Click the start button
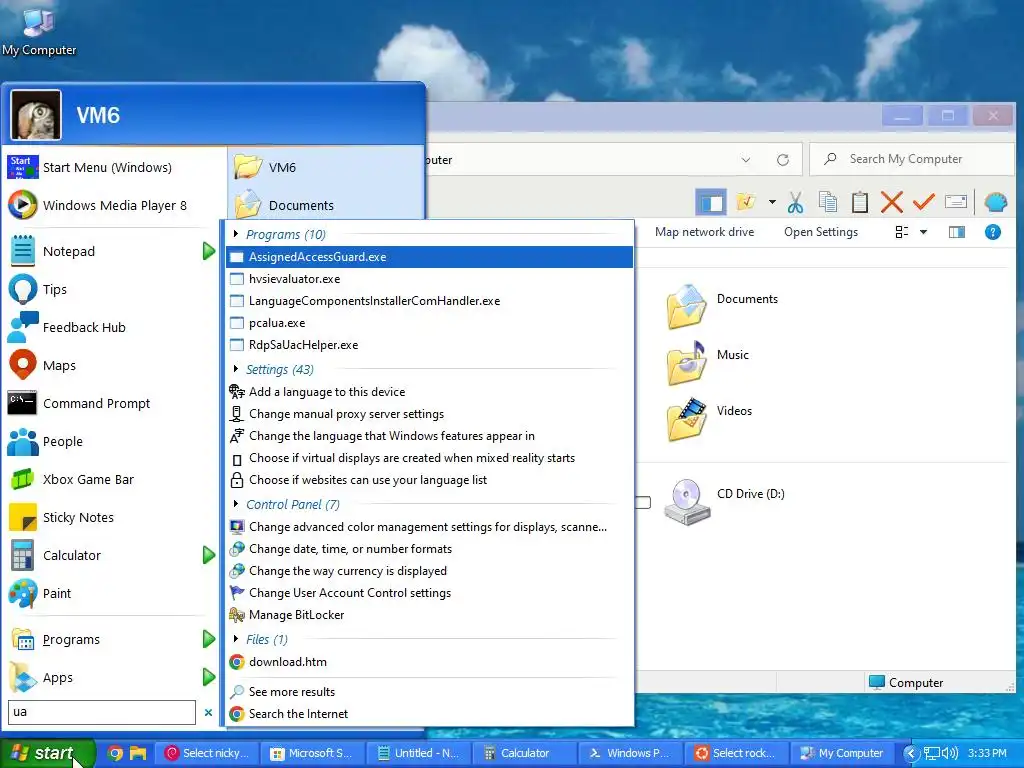 [x=47, y=753]
